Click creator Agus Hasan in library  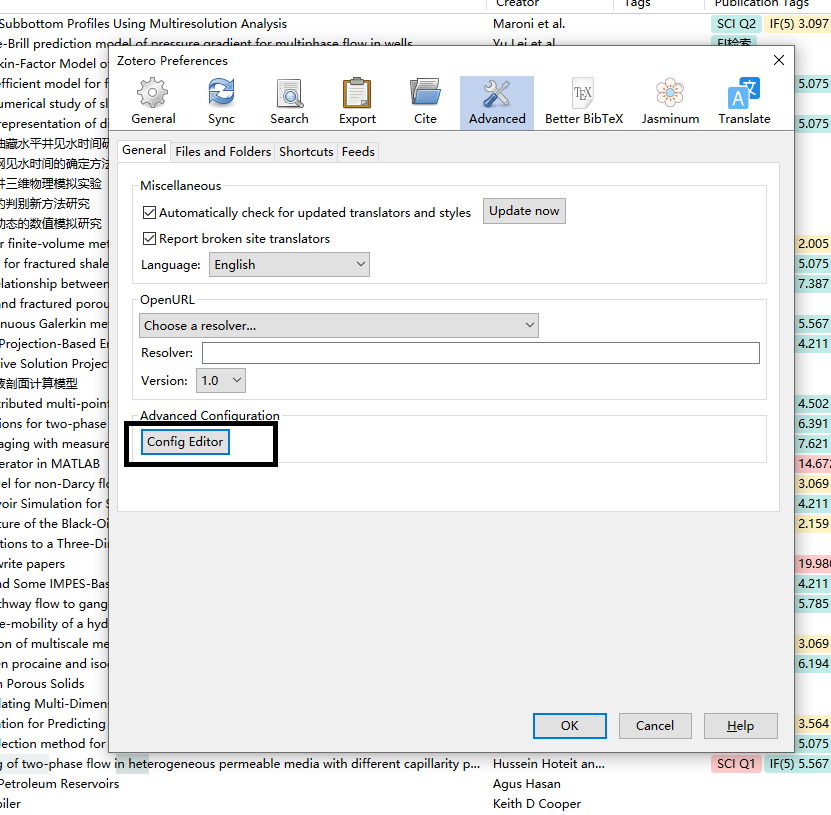click(x=526, y=784)
